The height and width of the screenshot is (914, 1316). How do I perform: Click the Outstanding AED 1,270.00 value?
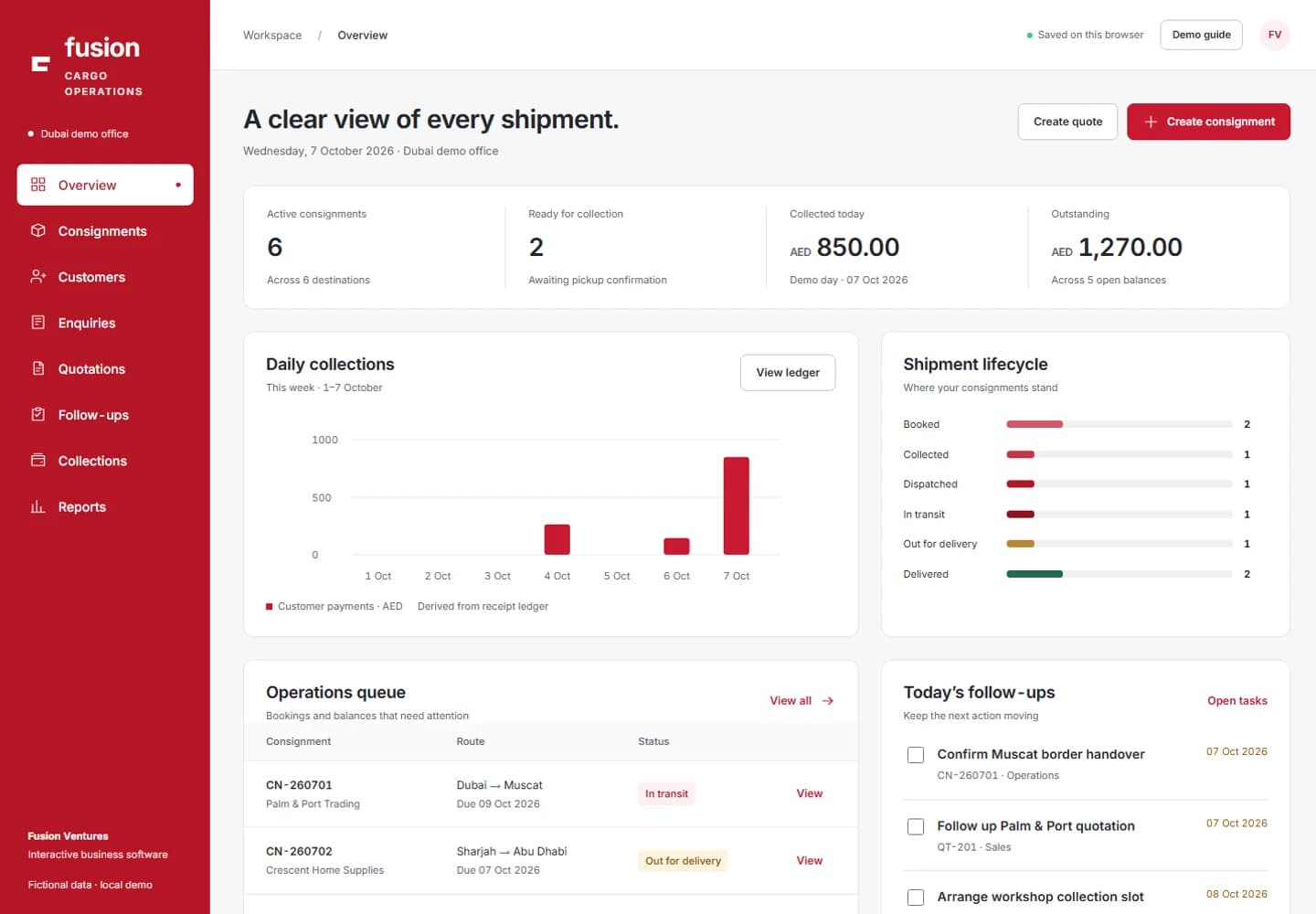pyautogui.click(x=1117, y=248)
